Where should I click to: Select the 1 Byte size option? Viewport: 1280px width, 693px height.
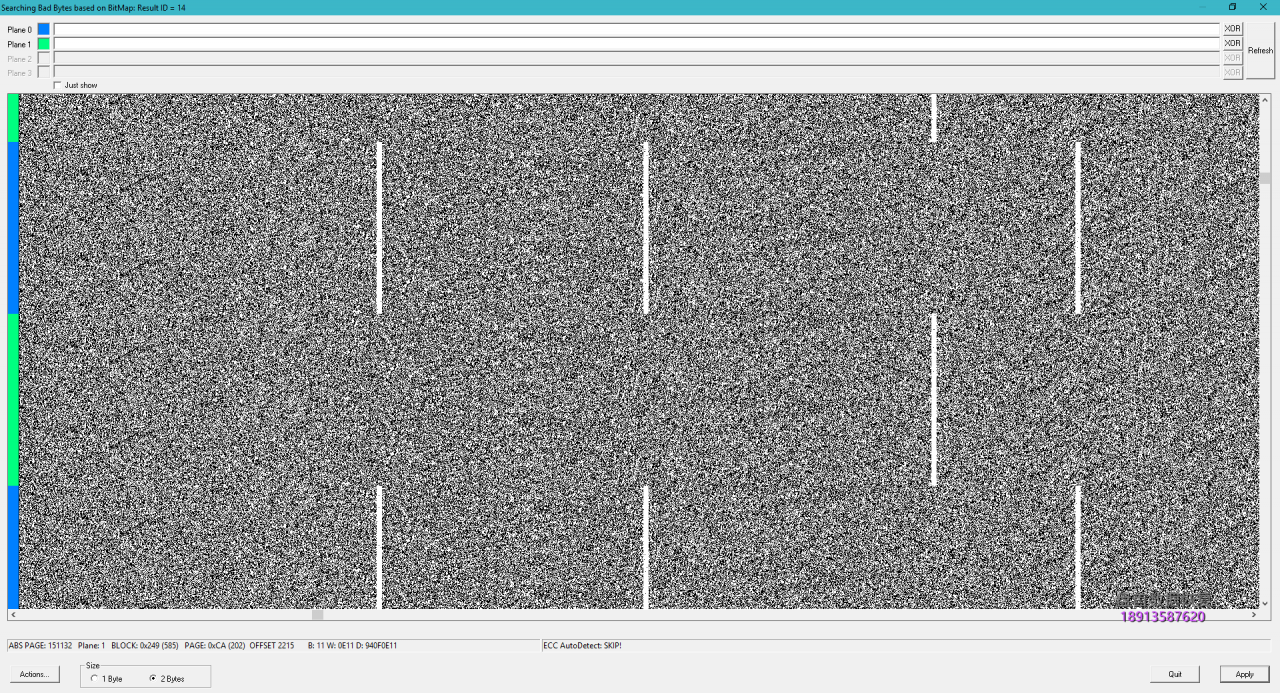tap(94, 678)
